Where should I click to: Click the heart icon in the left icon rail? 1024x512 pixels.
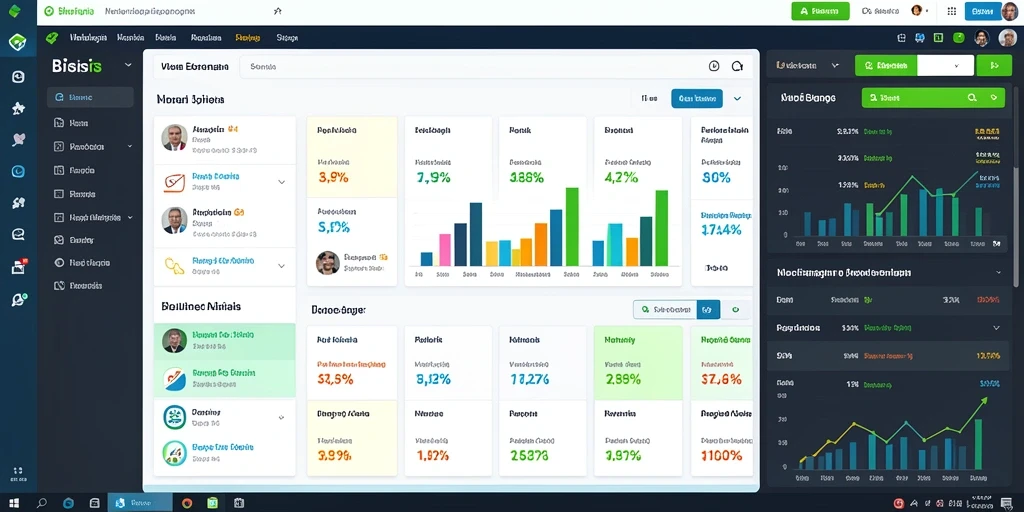coord(18,139)
